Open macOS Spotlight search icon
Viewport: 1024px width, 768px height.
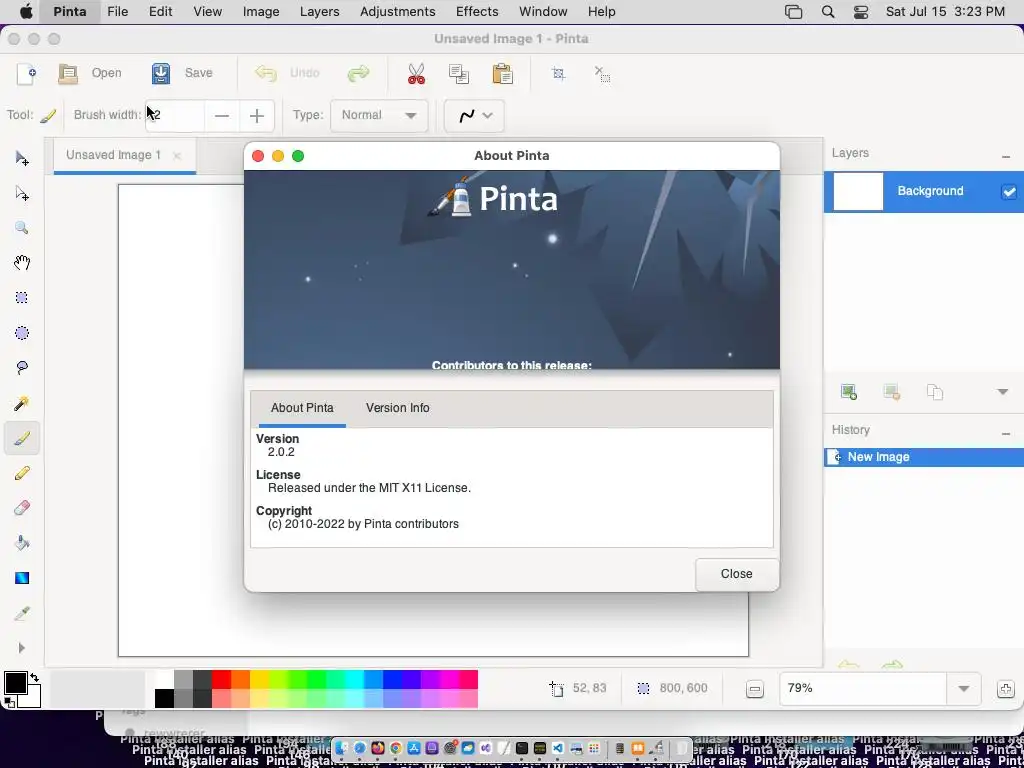pyautogui.click(x=828, y=12)
